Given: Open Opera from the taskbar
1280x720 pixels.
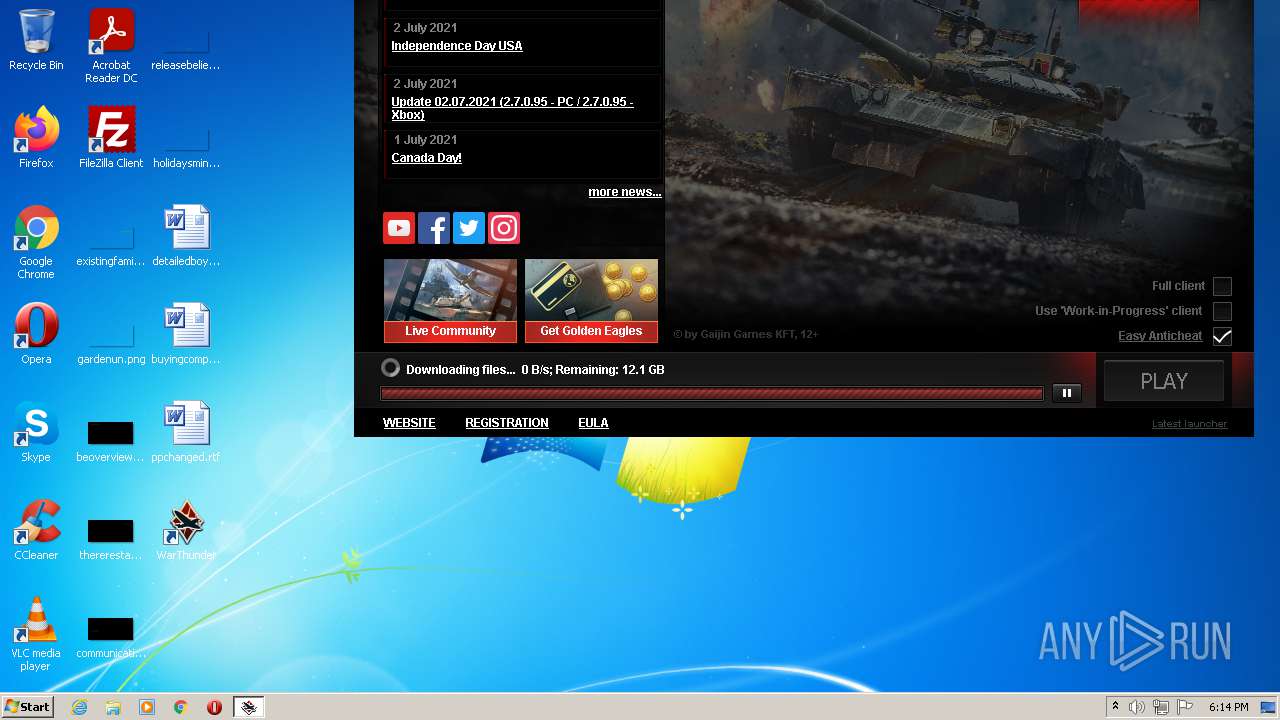Looking at the screenshot, I should pos(214,707).
